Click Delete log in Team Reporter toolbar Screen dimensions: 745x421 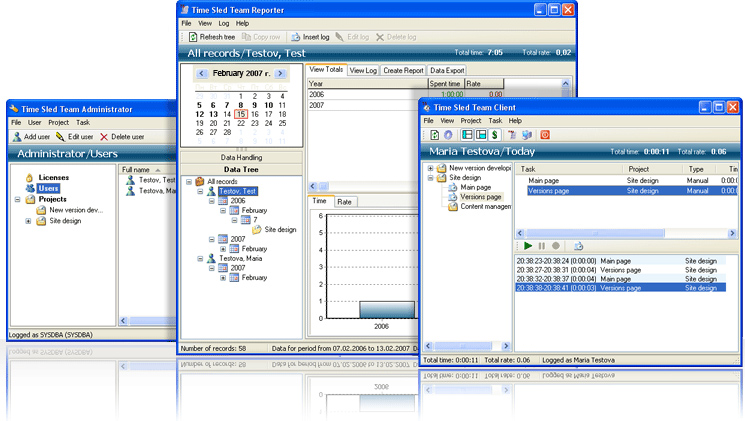(x=396, y=37)
